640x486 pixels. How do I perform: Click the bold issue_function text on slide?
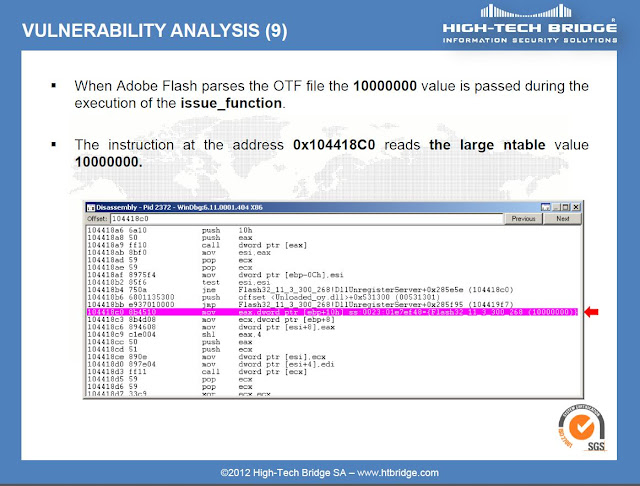tap(231, 104)
